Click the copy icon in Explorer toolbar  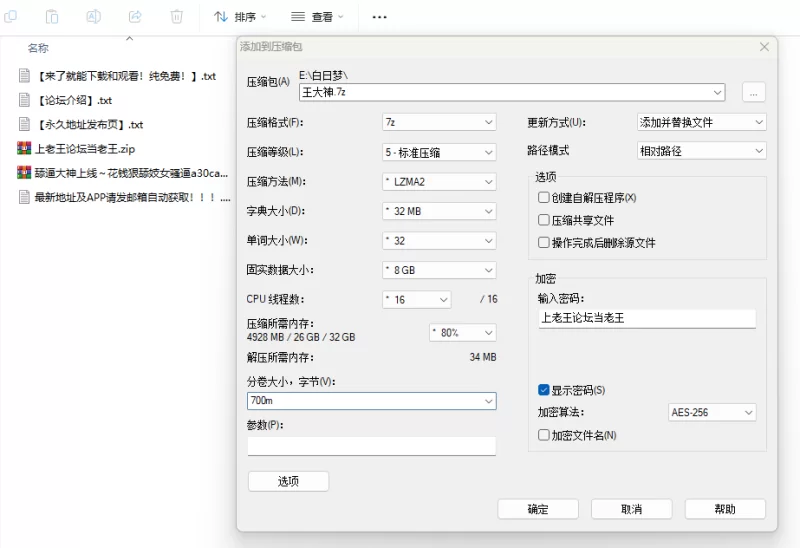point(10,17)
